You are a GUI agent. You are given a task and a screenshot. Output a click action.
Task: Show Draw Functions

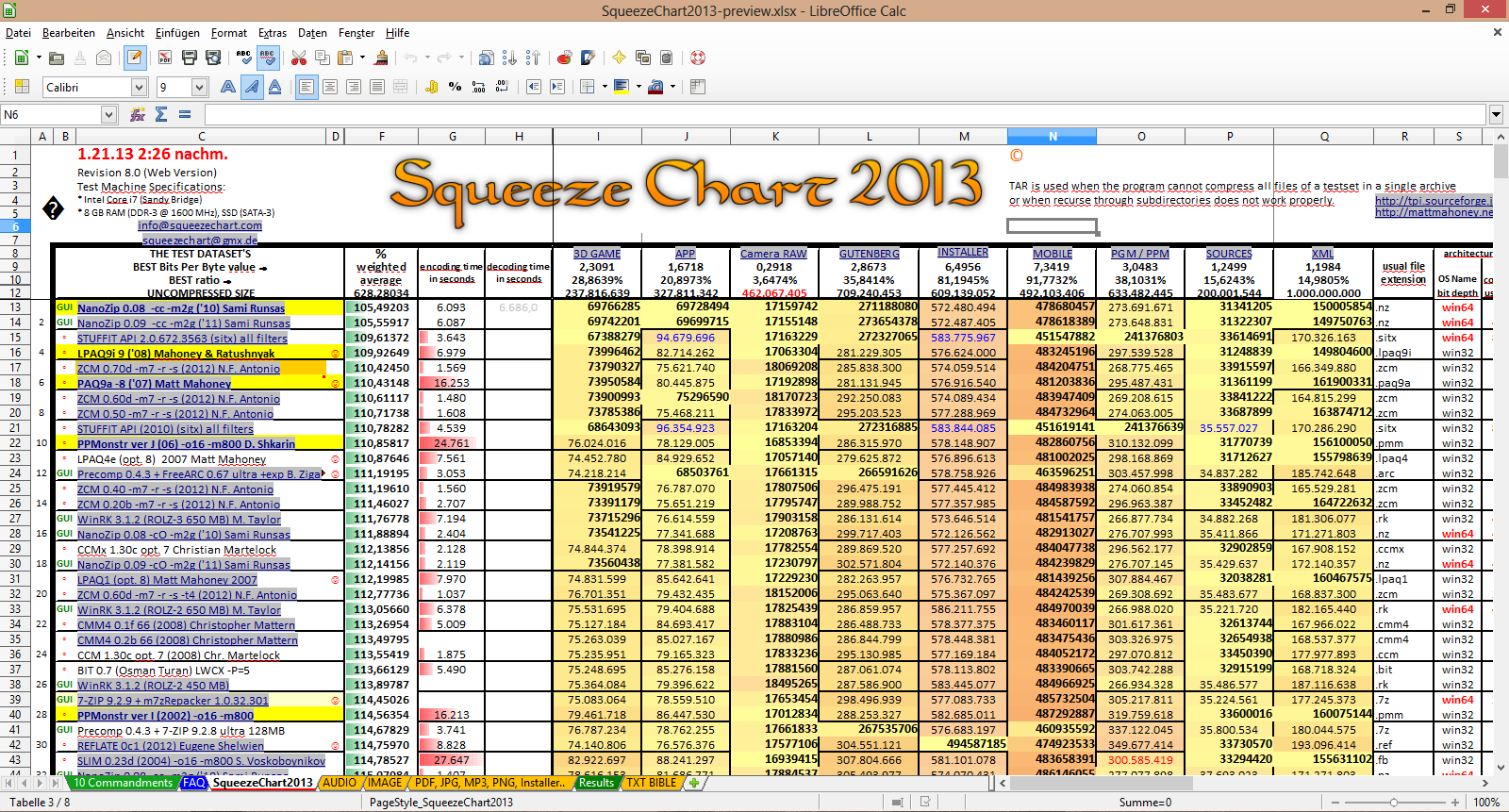click(x=588, y=58)
